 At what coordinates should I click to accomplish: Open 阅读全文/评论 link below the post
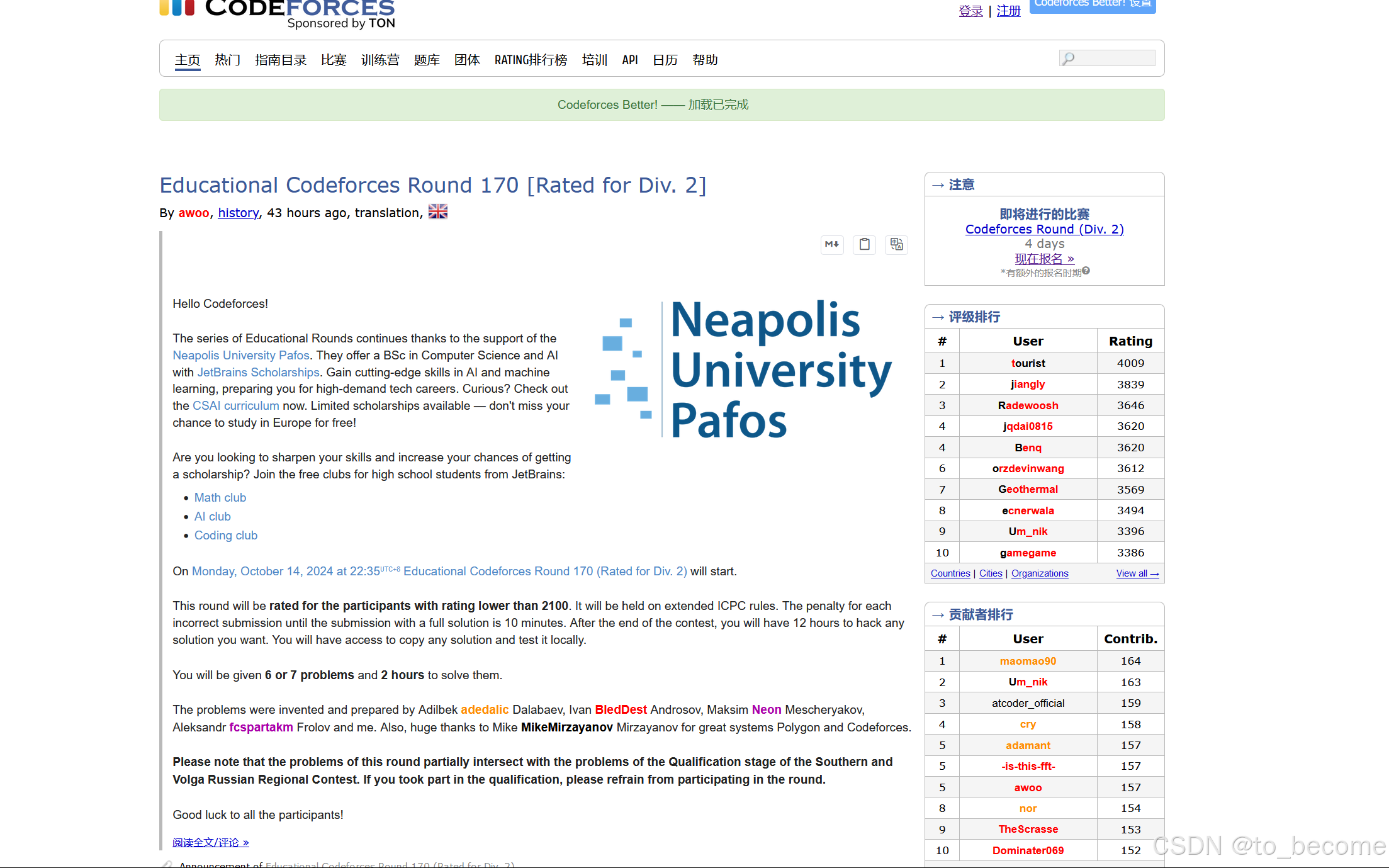click(x=211, y=842)
